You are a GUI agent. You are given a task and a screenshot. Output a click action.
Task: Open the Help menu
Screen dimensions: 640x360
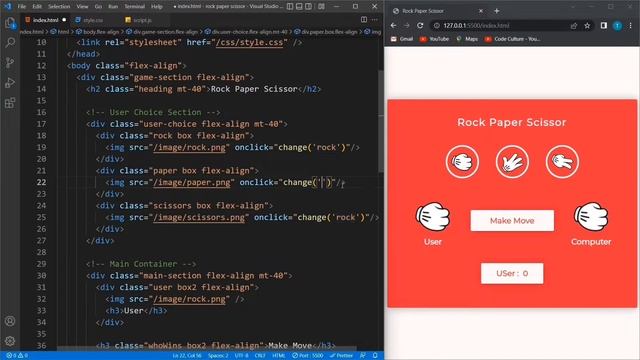(157, 7)
